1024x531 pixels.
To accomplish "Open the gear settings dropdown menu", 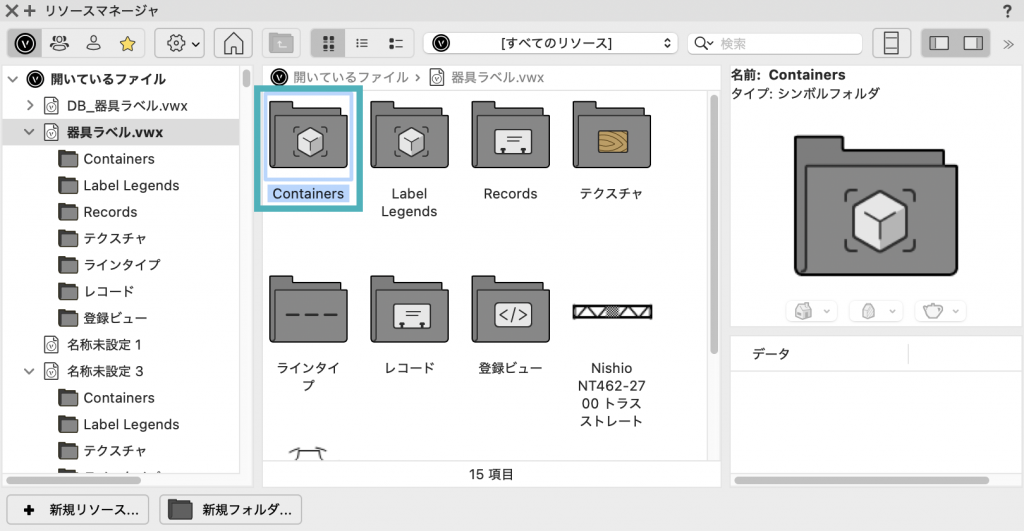I will [180, 43].
